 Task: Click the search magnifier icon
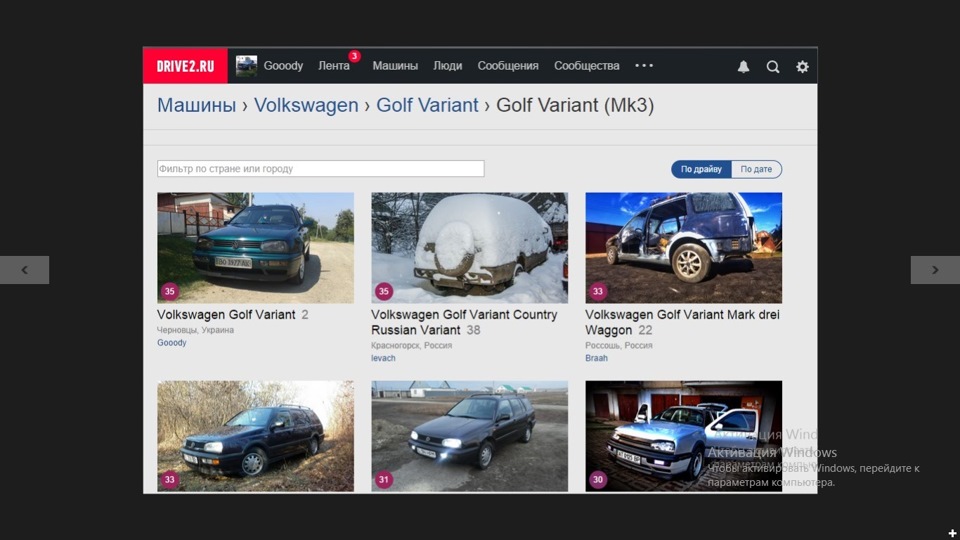coord(773,66)
